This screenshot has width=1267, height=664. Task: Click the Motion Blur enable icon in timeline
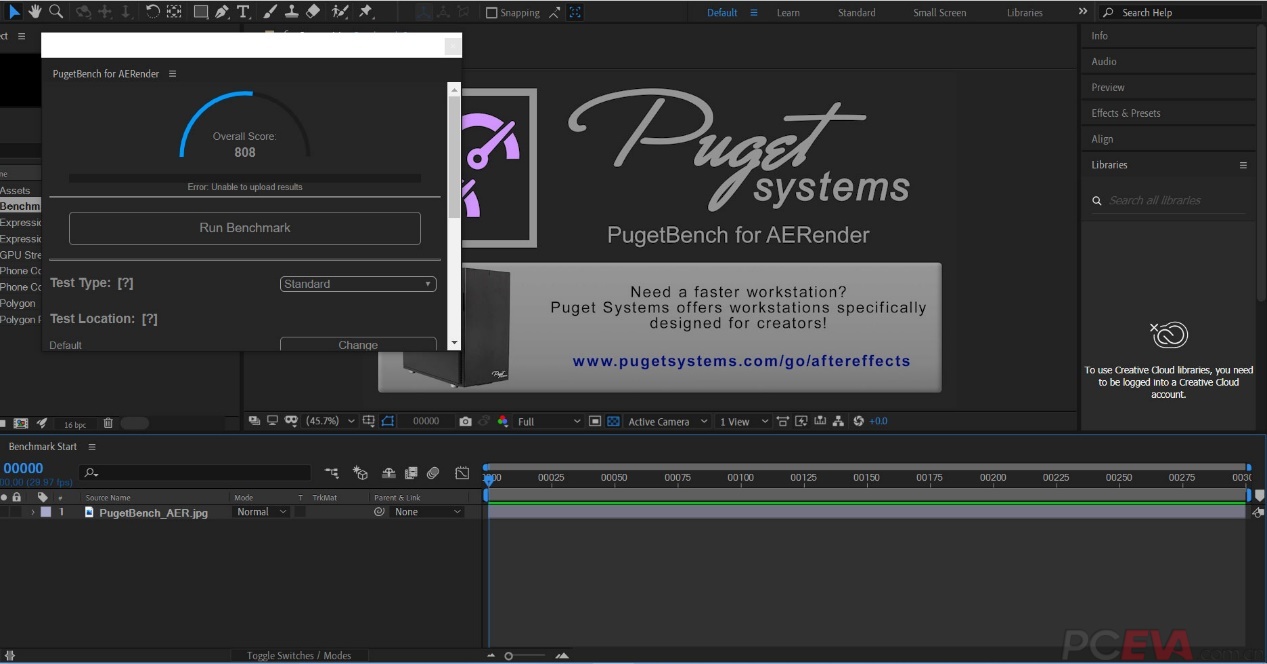pos(433,473)
